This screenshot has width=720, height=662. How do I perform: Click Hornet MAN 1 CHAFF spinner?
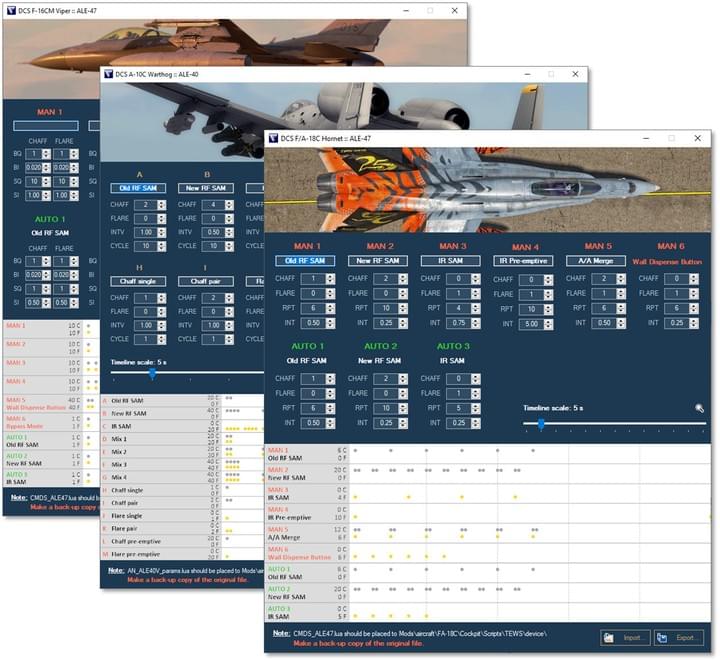pyautogui.click(x=318, y=279)
